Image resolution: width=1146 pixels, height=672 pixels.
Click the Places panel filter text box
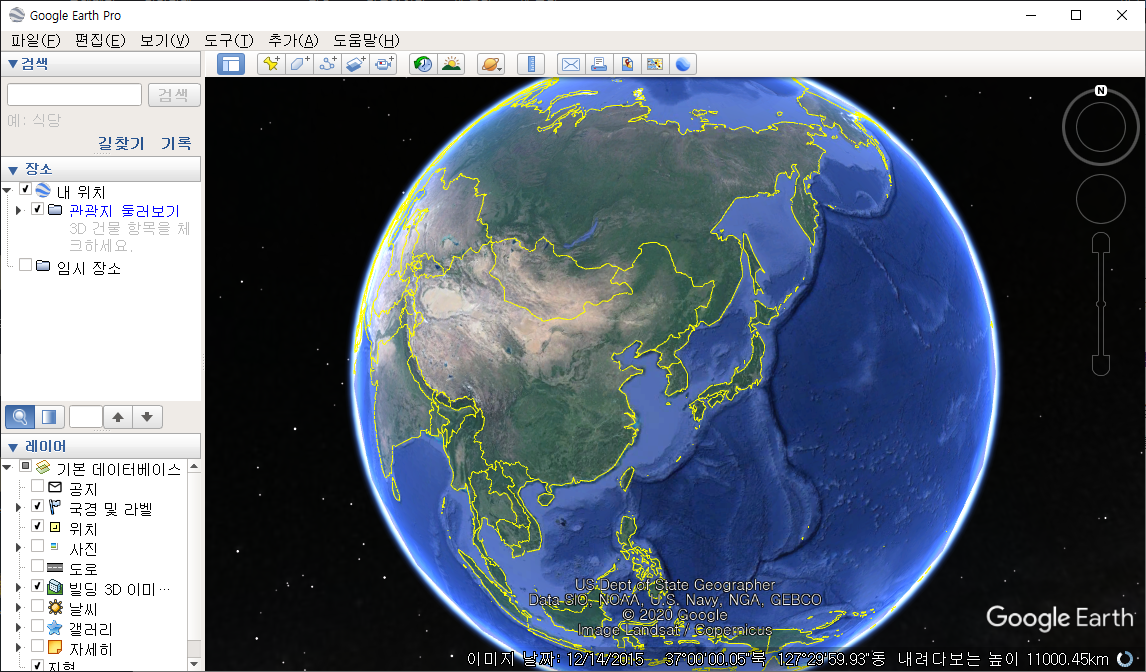coord(86,417)
